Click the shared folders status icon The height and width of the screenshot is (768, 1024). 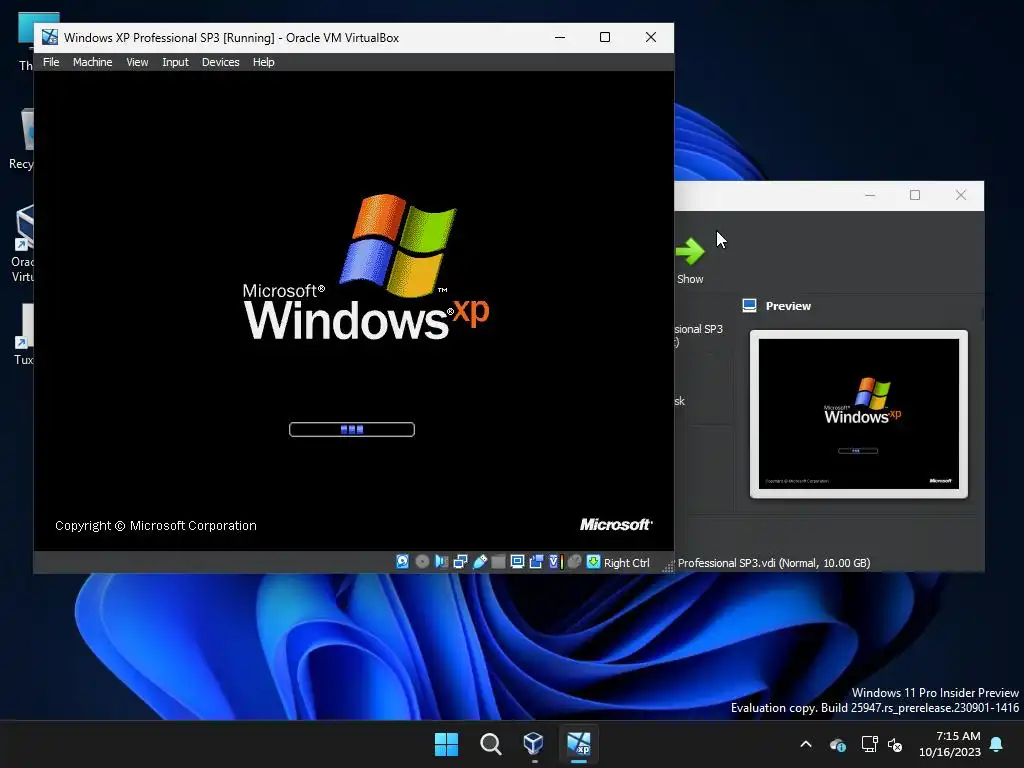tap(498, 562)
